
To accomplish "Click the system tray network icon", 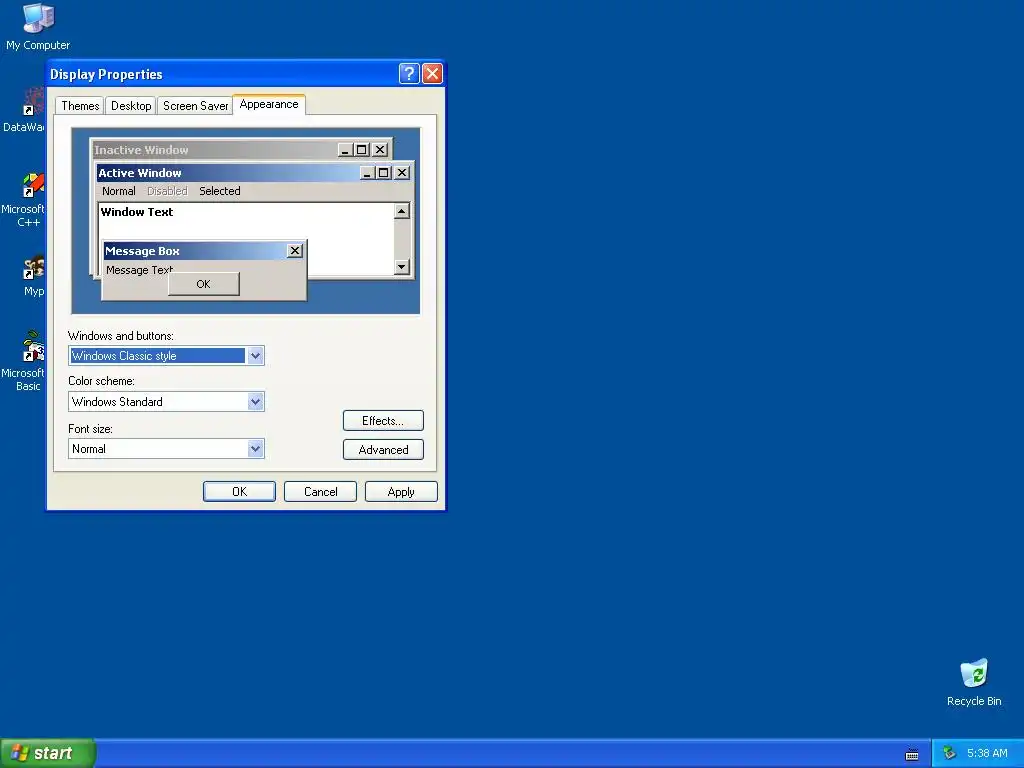I will (x=950, y=754).
